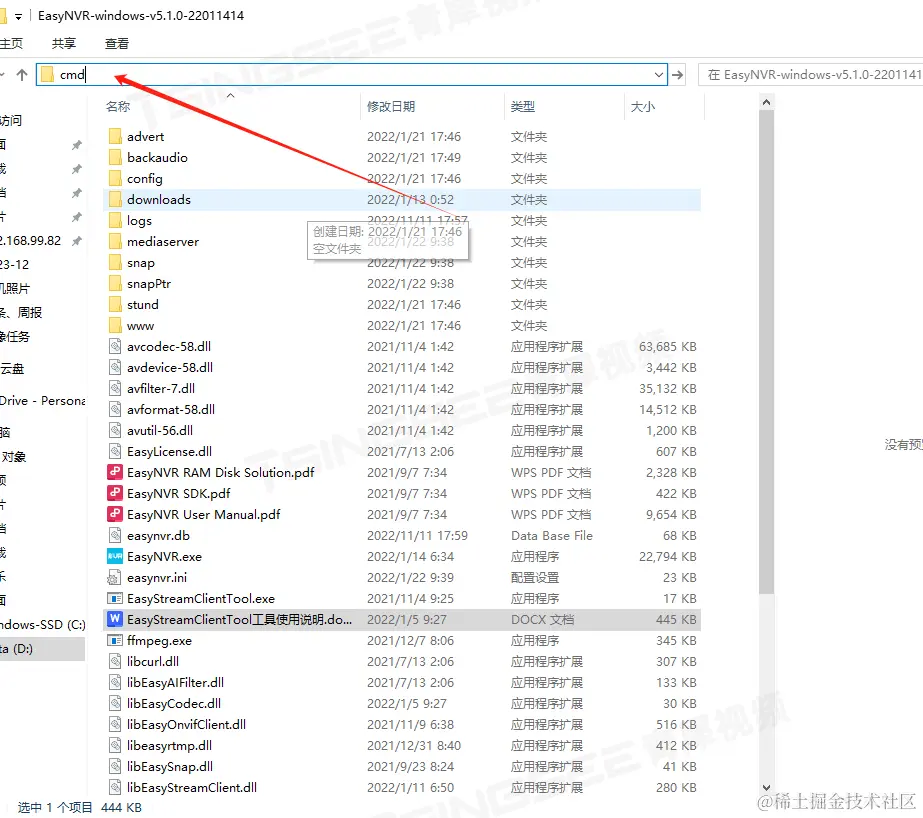Click the ffmpeg.exe file icon
The height and width of the screenshot is (818, 923).
pos(115,640)
